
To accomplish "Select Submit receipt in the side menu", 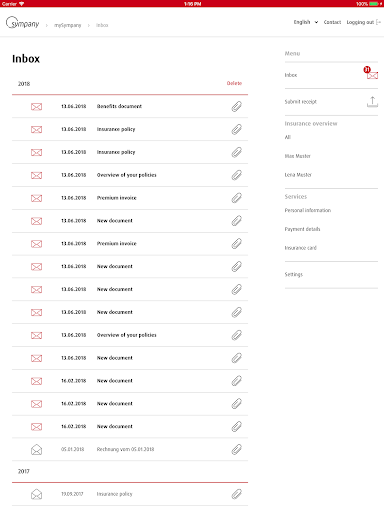I will (x=301, y=102).
